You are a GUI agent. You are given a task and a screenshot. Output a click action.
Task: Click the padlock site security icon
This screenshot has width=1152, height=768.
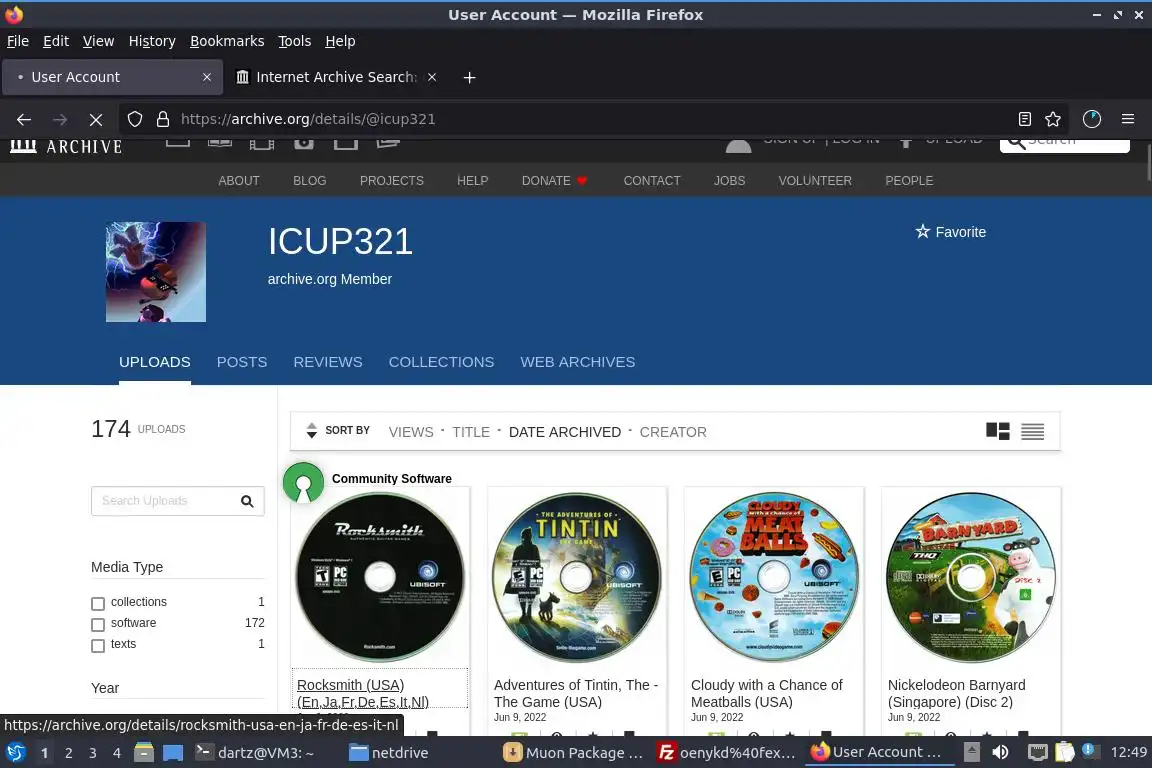pos(163,119)
